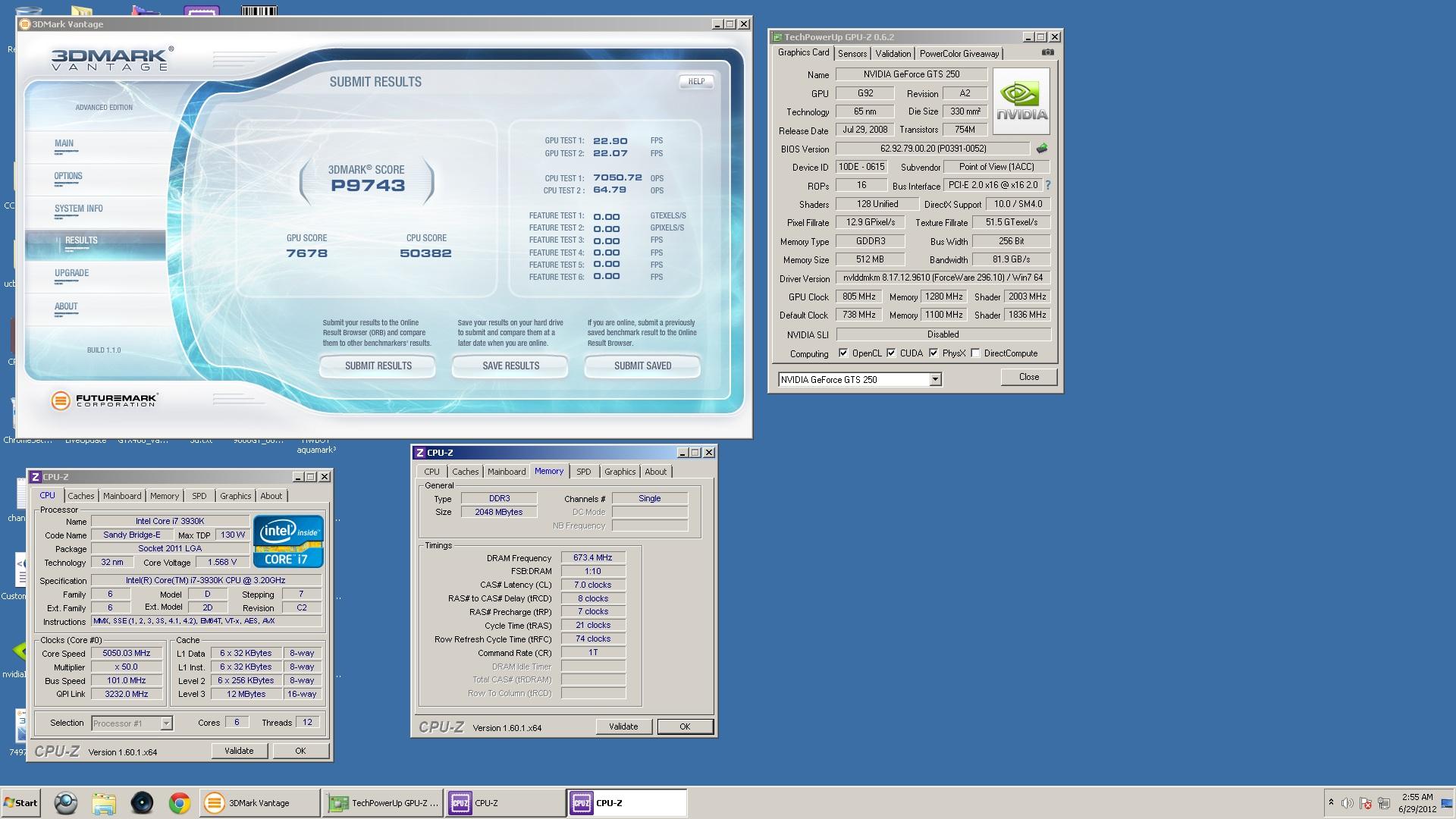1456x819 pixels.
Task: Open the ABOUT section in 3DMark
Action: pyautogui.click(x=66, y=306)
